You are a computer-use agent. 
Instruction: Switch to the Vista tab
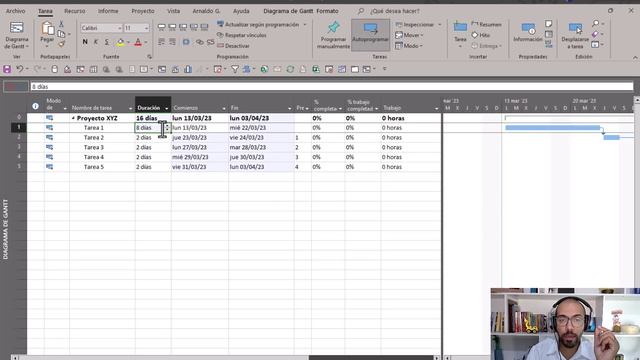pyautogui.click(x=173, y=11)
